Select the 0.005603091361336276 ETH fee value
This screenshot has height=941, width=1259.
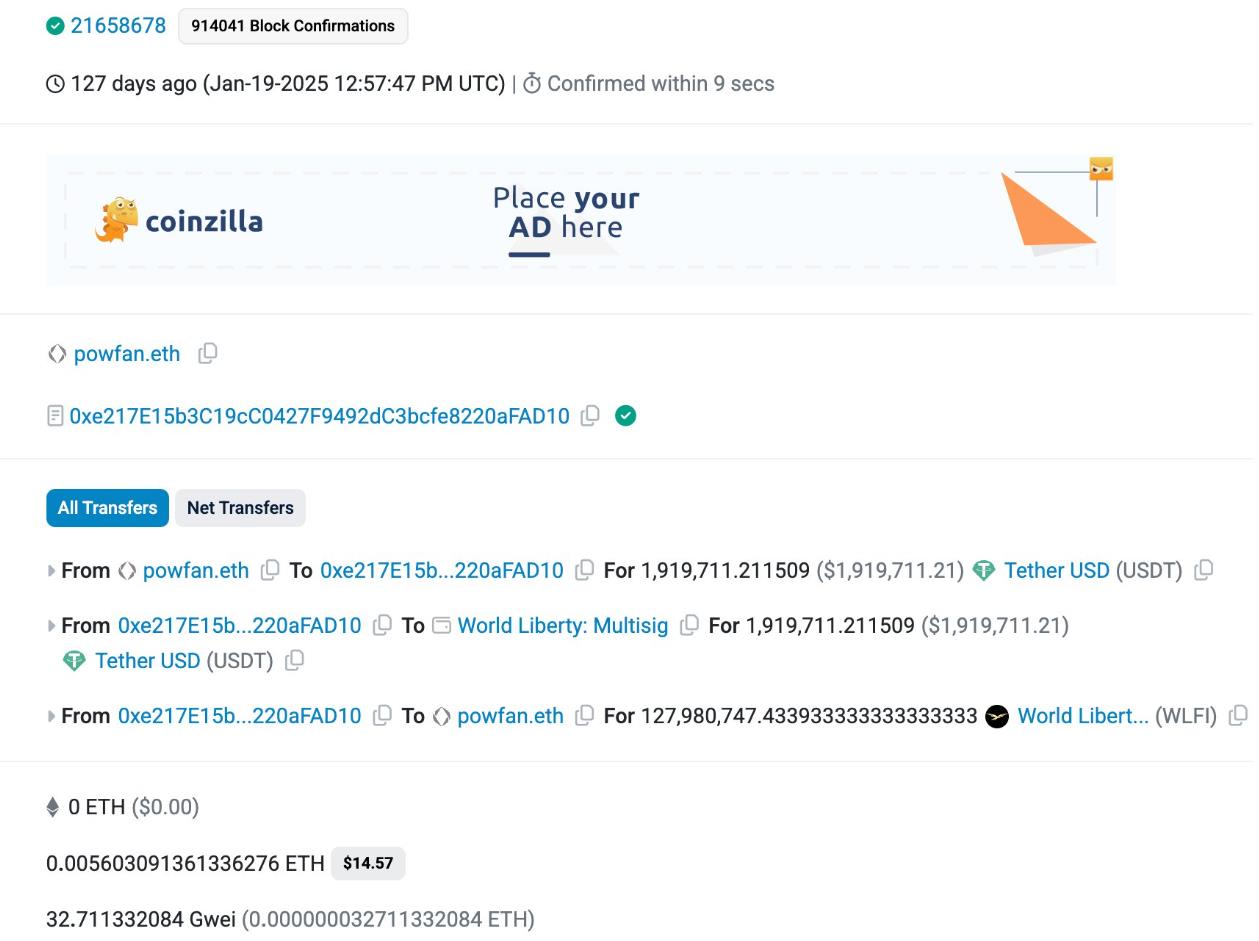click(185, 863)
